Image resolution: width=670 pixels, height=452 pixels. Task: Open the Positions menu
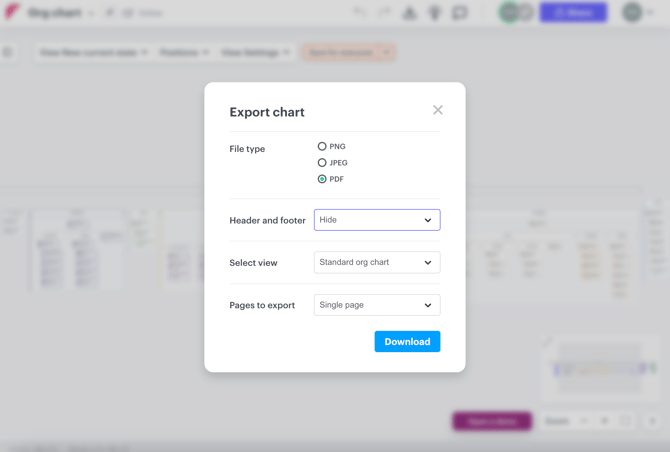coord(184,53)
